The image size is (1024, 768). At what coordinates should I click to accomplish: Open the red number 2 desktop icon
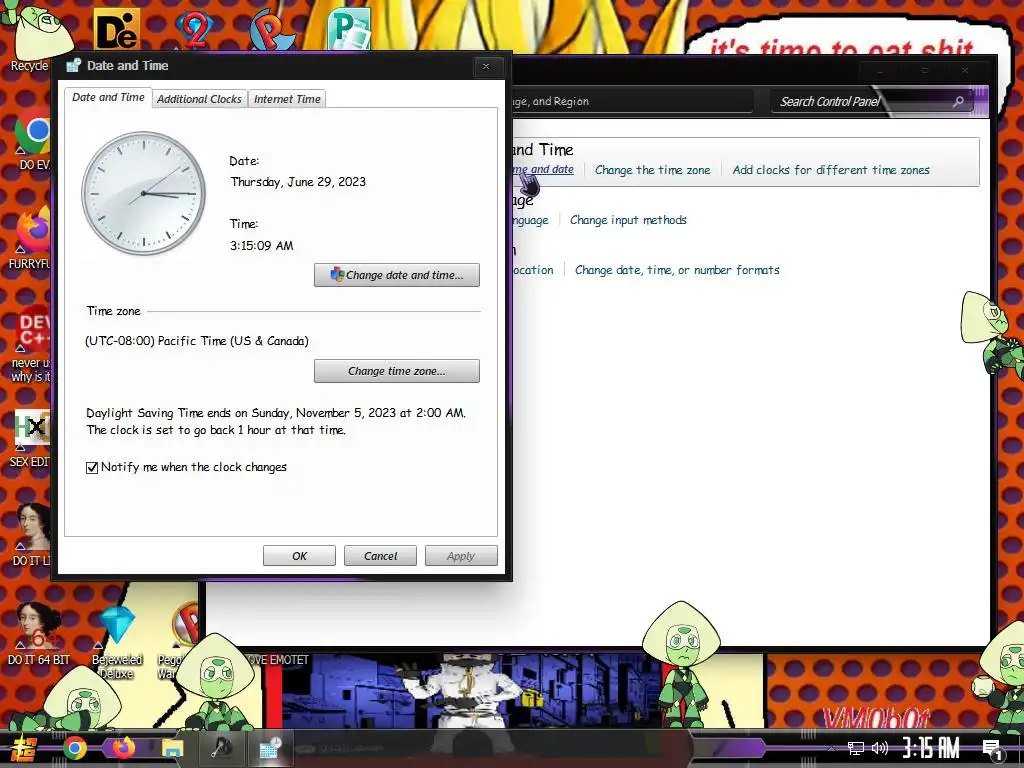click(194, 29)
